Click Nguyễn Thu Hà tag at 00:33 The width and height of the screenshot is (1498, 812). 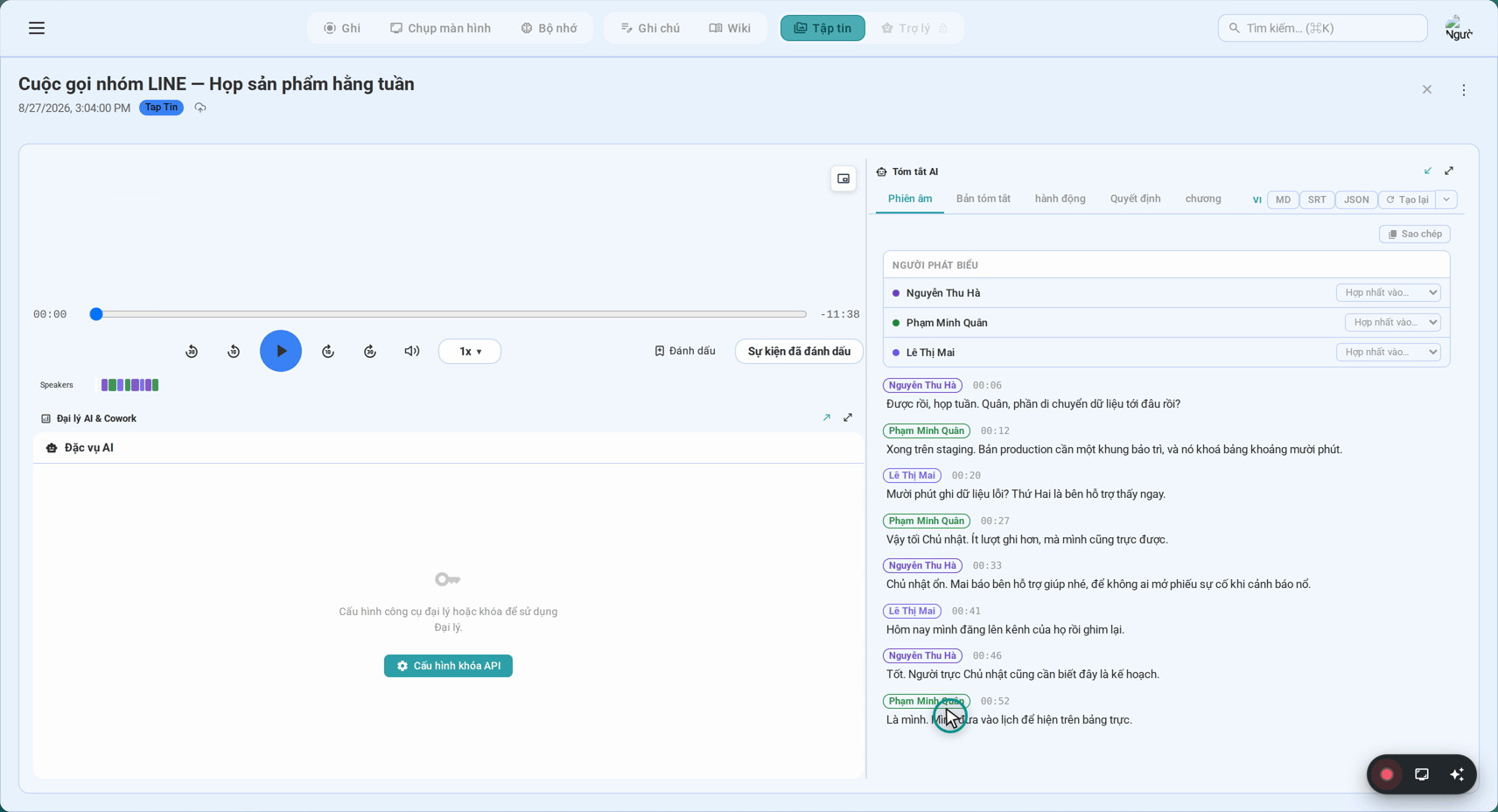click(x=922, y=566)
